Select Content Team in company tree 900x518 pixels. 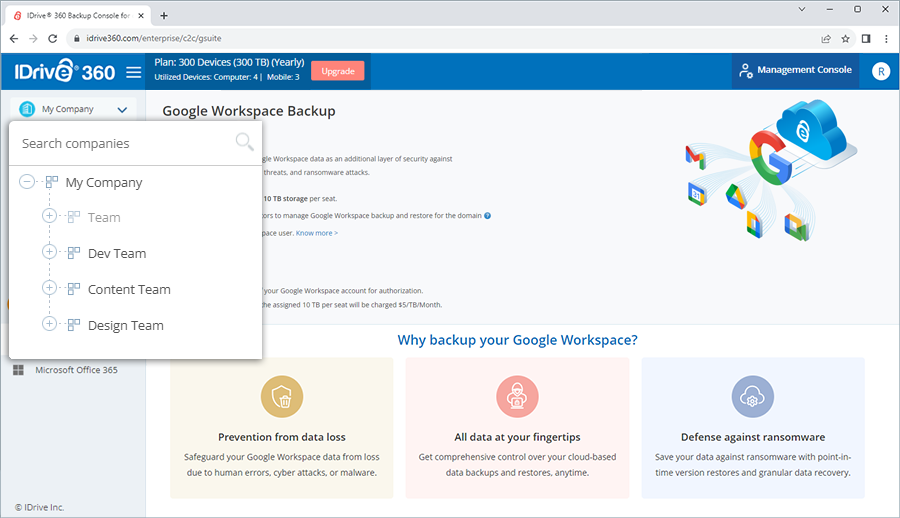coord(129,289)
